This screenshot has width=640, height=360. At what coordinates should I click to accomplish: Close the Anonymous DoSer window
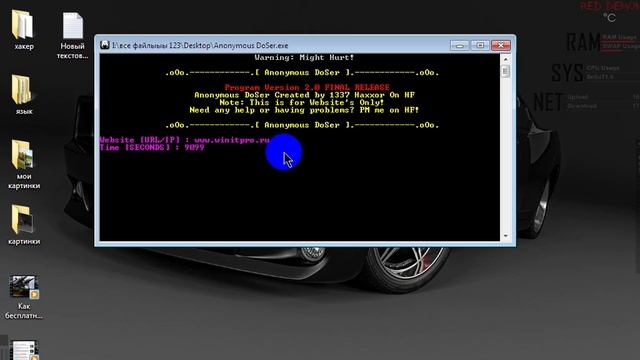pyautogui.click(x=501, y=45)
